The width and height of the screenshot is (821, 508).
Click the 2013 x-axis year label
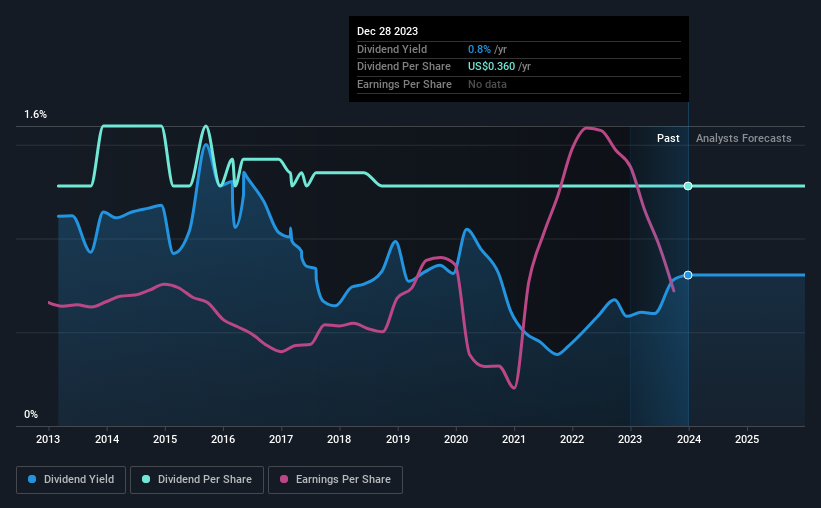tap(48, 439)
